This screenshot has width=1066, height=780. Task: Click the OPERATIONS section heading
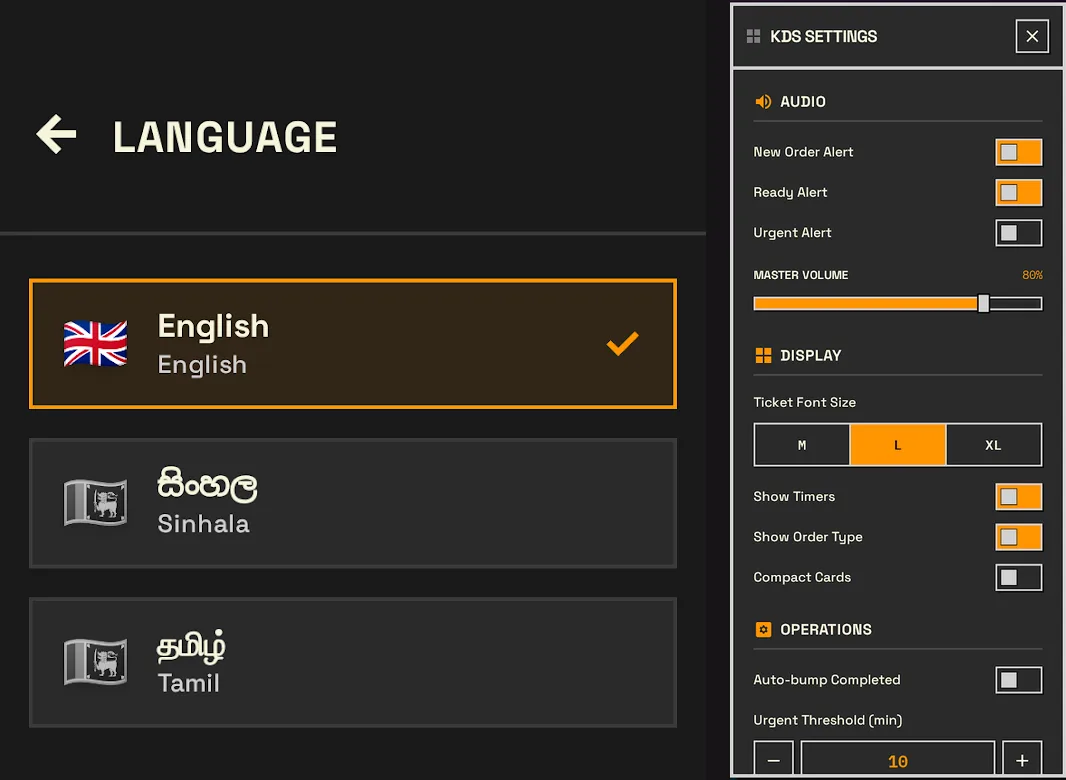(x=825, y=629)
